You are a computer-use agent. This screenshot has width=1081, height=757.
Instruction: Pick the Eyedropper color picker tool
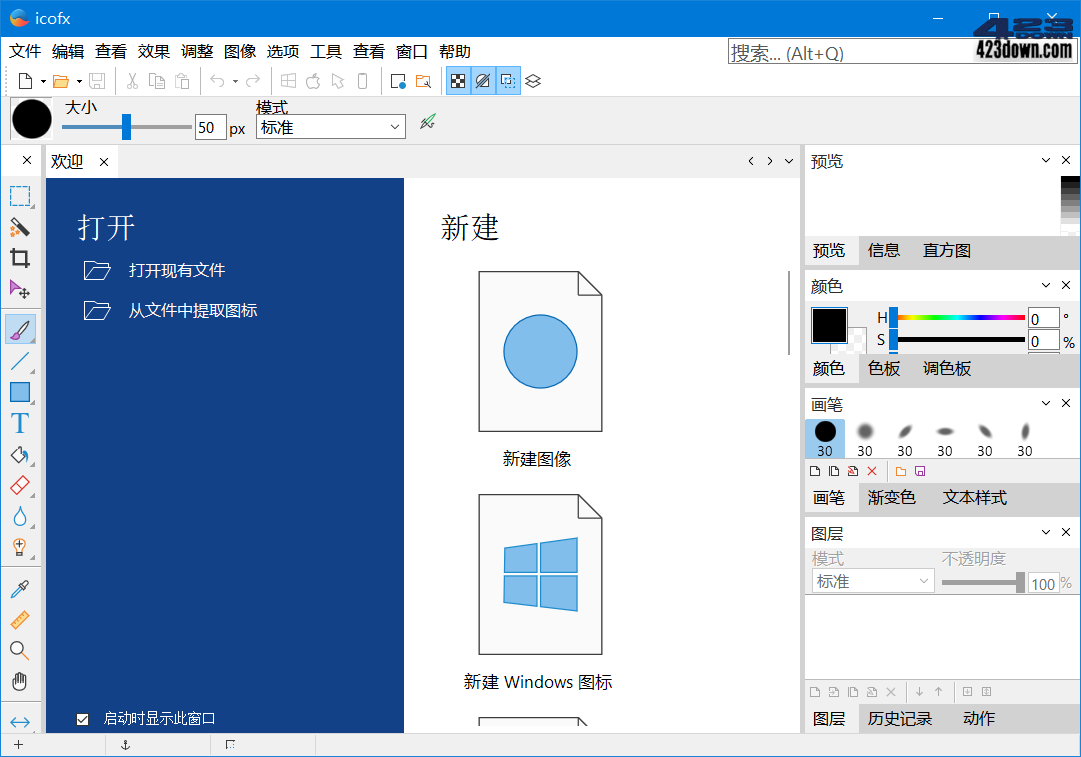click(20, 588)
